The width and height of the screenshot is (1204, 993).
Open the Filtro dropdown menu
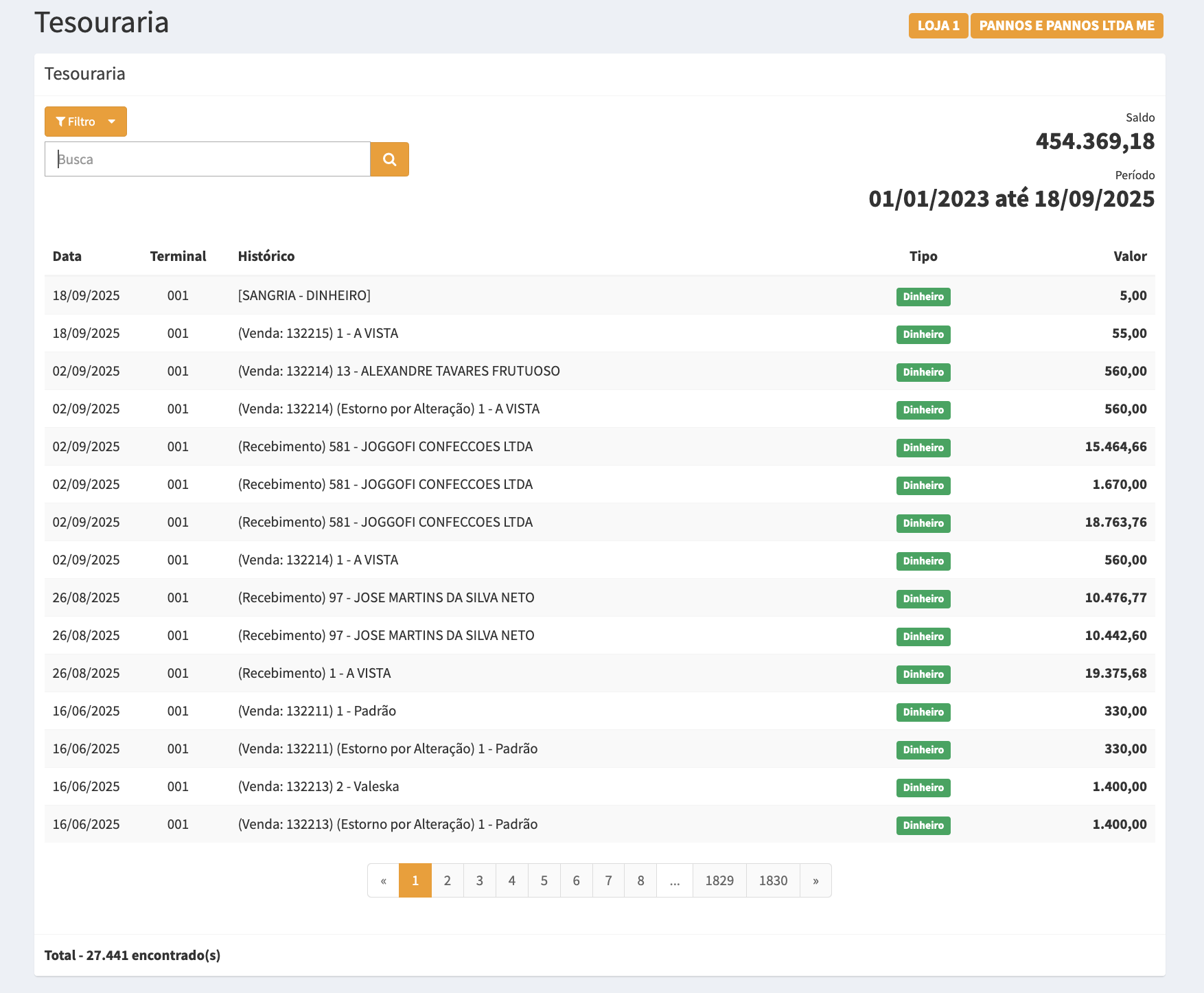[x=86, y=122]
